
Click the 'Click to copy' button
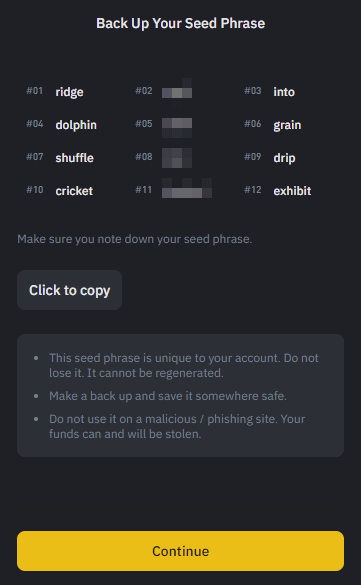pyautogui.click(x=69, y=290)
